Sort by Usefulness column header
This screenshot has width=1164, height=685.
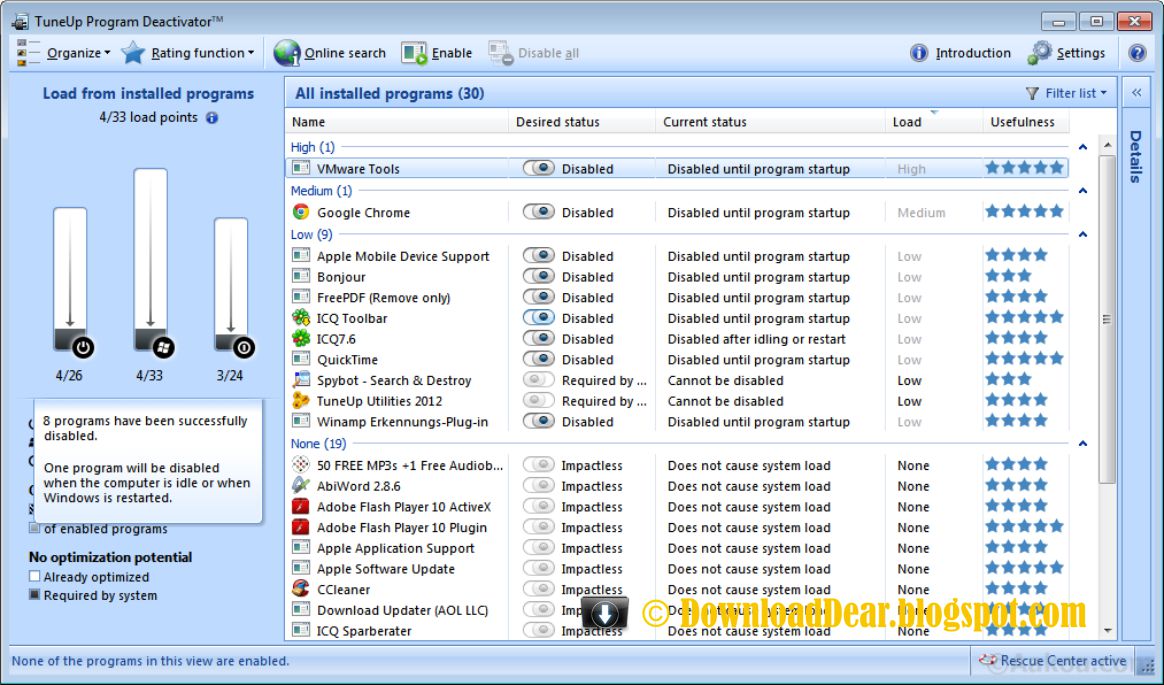coord(1025,122)
